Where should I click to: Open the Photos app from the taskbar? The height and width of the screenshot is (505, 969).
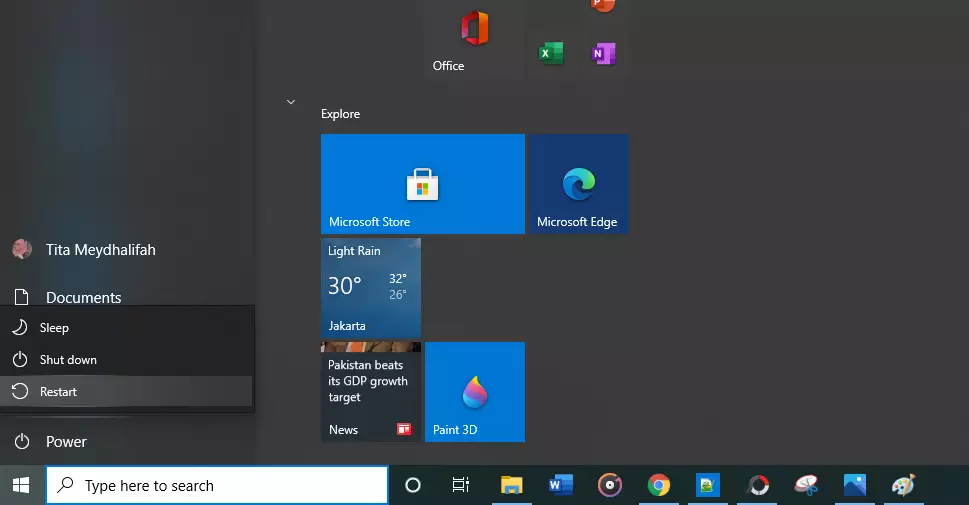(855, 485)
